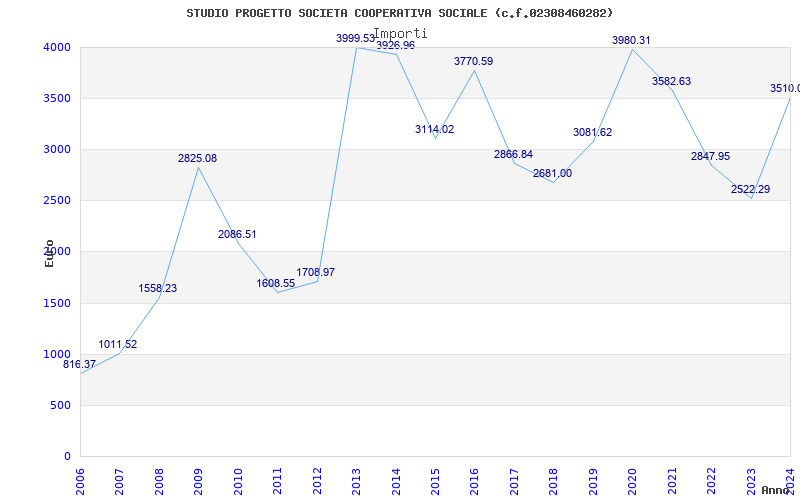This screenshot has width=800, height=500.
Task: Click y-axis tick label 3000
Action: coord(58,149)
